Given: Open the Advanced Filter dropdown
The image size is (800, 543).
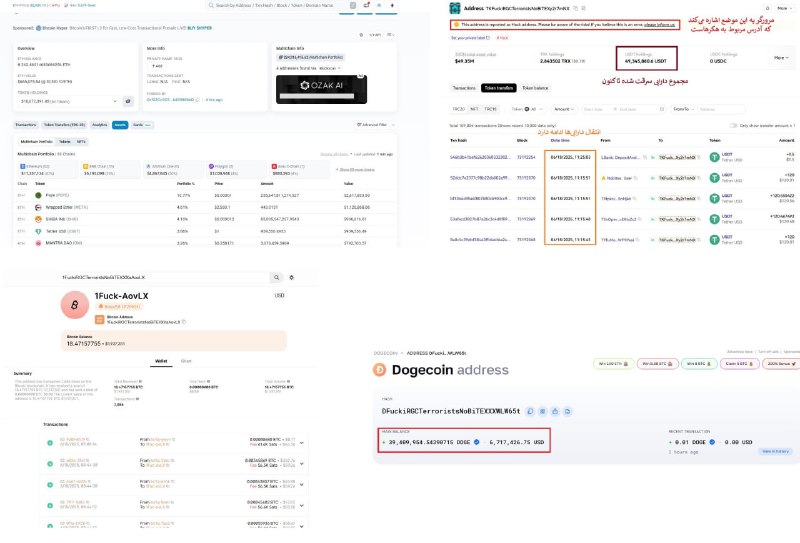Looking at the screenshot, I should [x=376, y=125].
